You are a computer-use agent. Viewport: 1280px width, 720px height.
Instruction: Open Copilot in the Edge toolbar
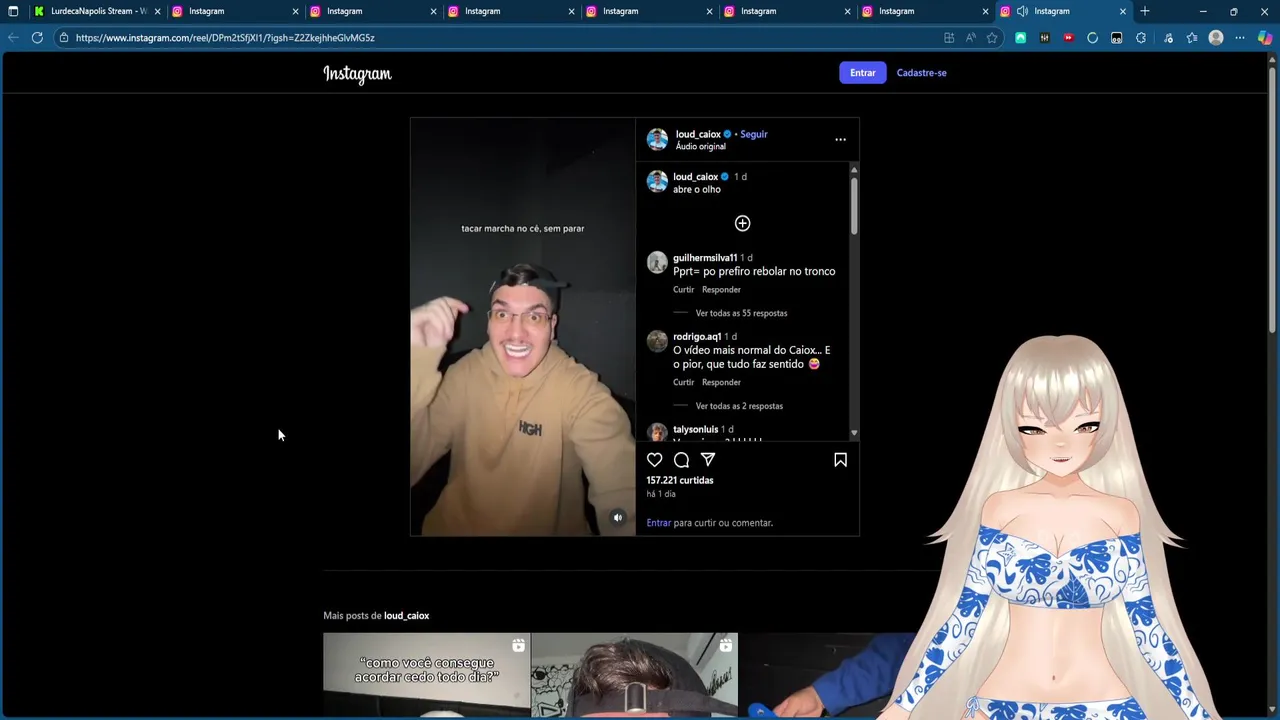point(1265,38)
